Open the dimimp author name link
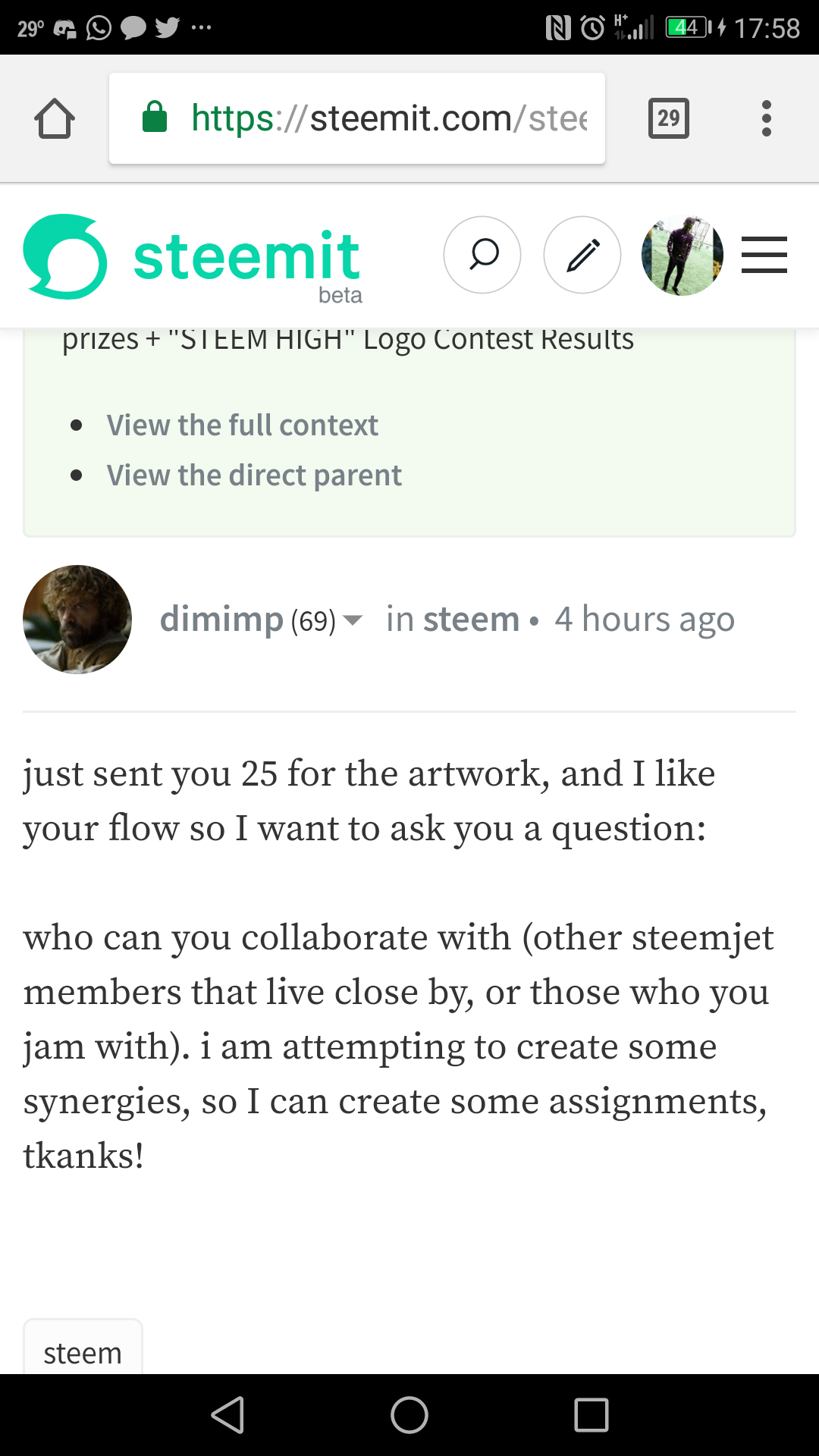Screen dimensions: 819x1456 221,620
